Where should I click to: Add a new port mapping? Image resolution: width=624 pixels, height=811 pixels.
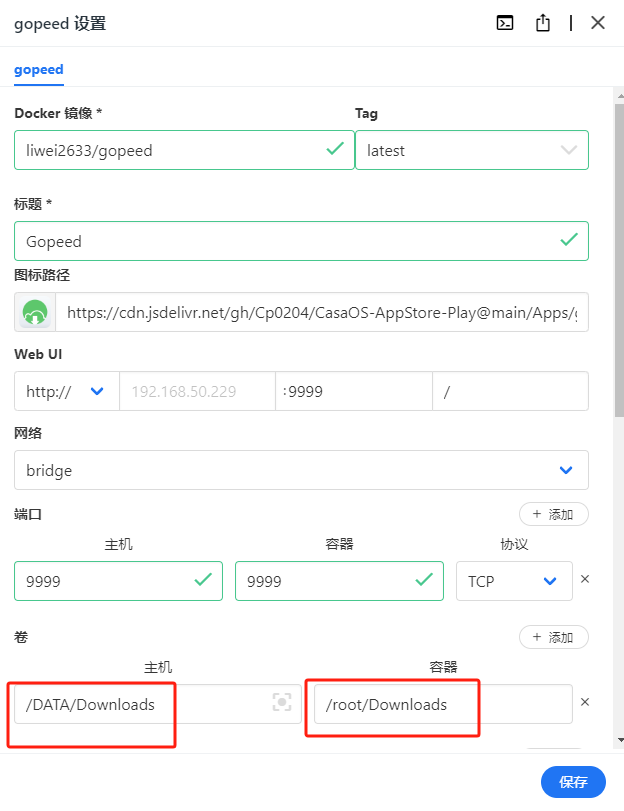(554, 514)
